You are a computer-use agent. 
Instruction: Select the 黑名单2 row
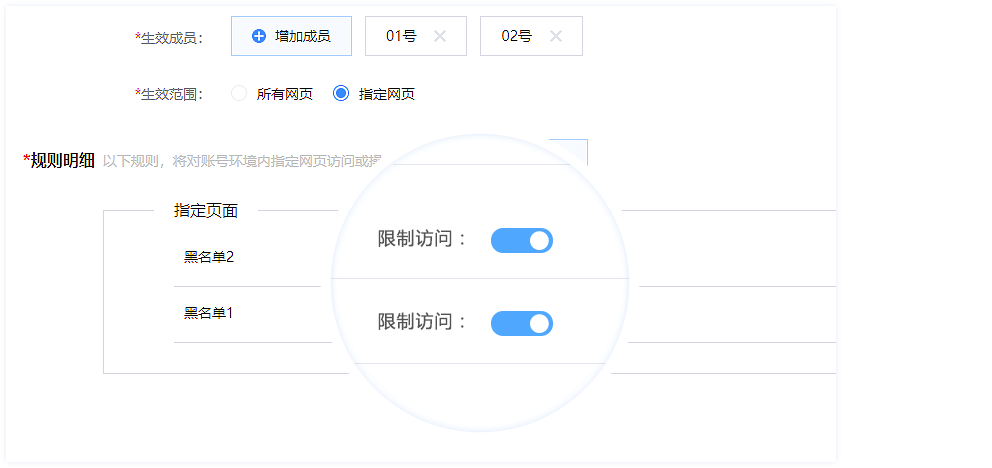tap(209, 257)
